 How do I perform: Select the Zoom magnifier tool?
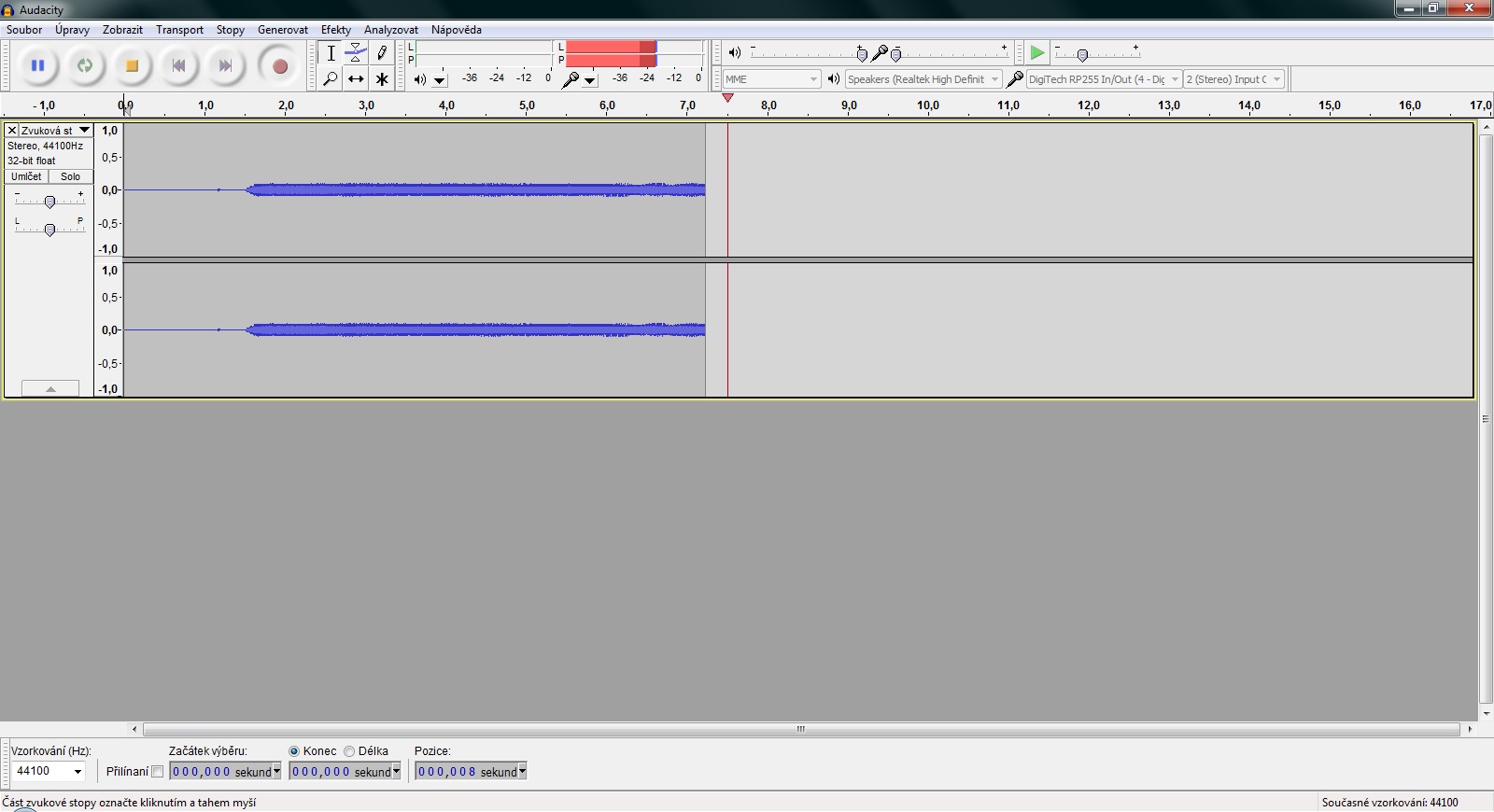point(331,79)
